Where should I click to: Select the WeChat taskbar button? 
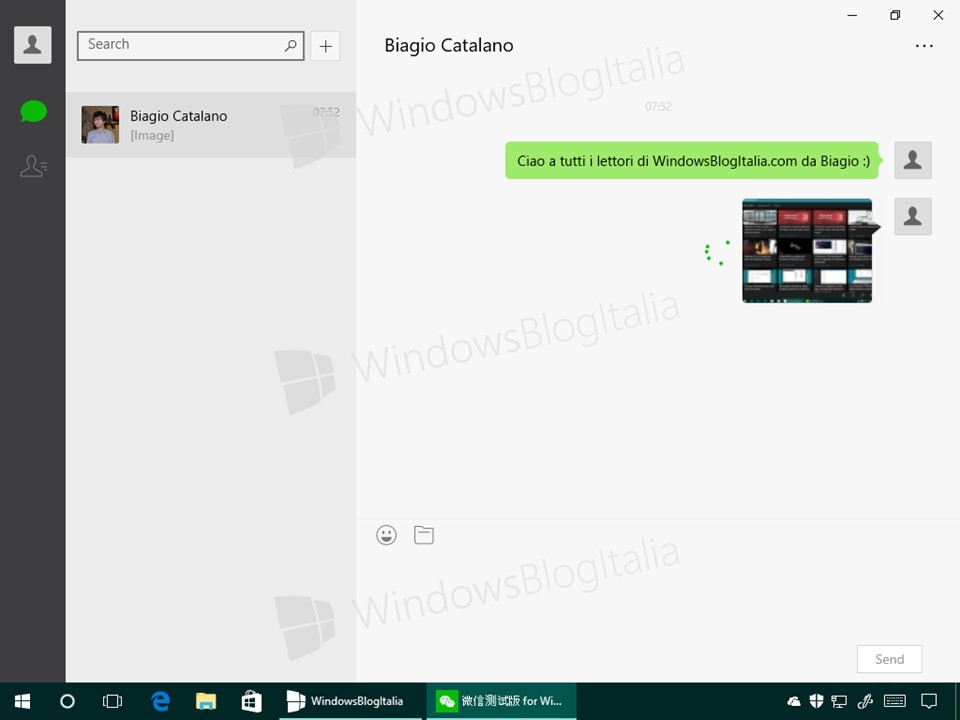pyautogui.click(x=501, y=701)
